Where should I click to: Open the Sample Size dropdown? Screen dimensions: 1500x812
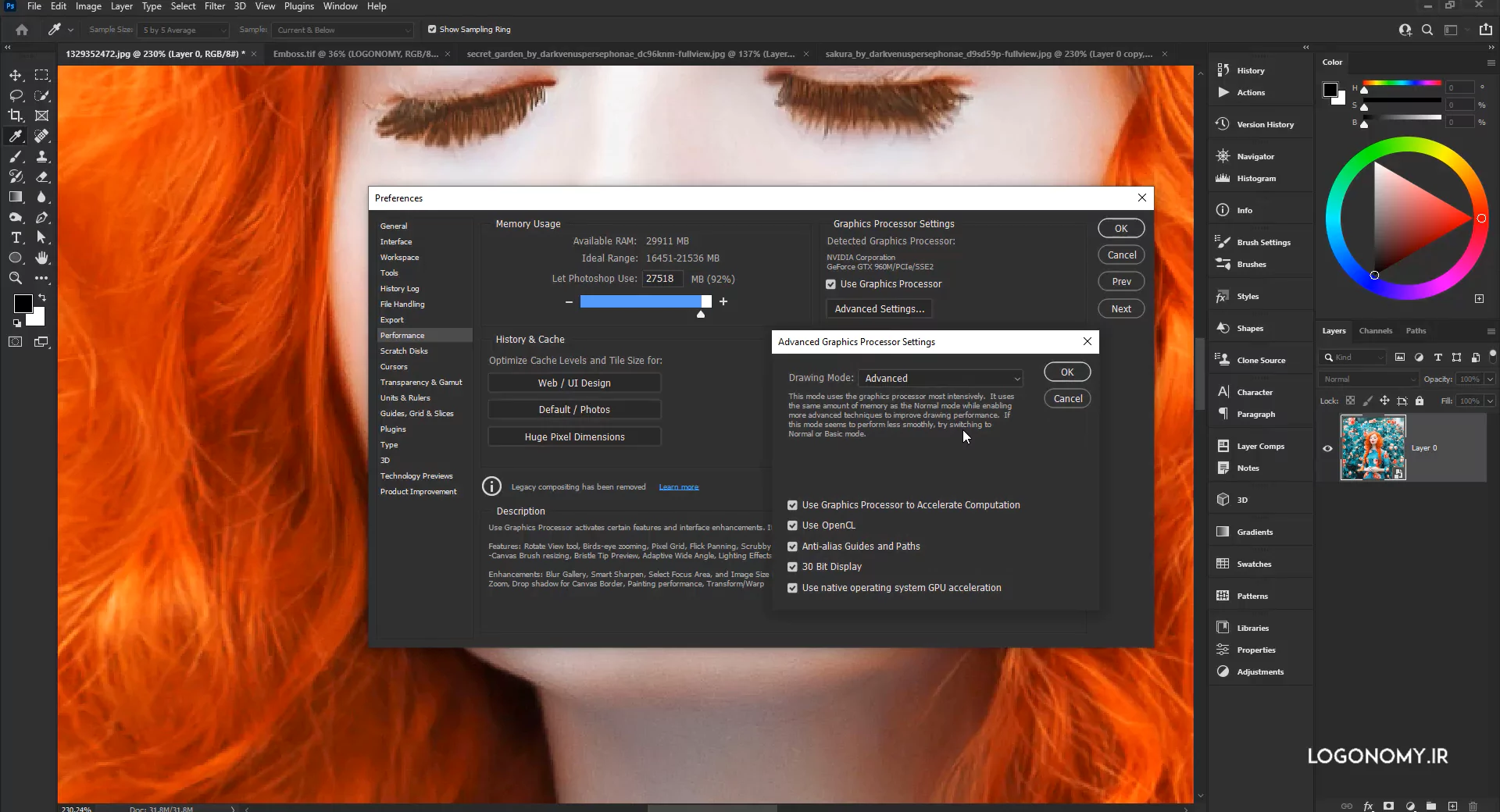(x=184, y=30)
